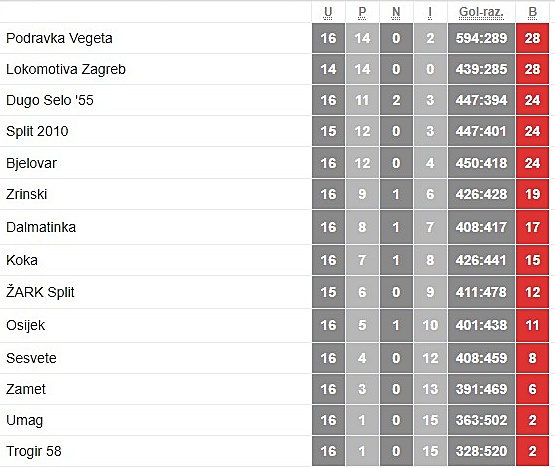Click the Bjelovar team name
555x468 pixels.
pyautogui.click(x=32, y=163)
